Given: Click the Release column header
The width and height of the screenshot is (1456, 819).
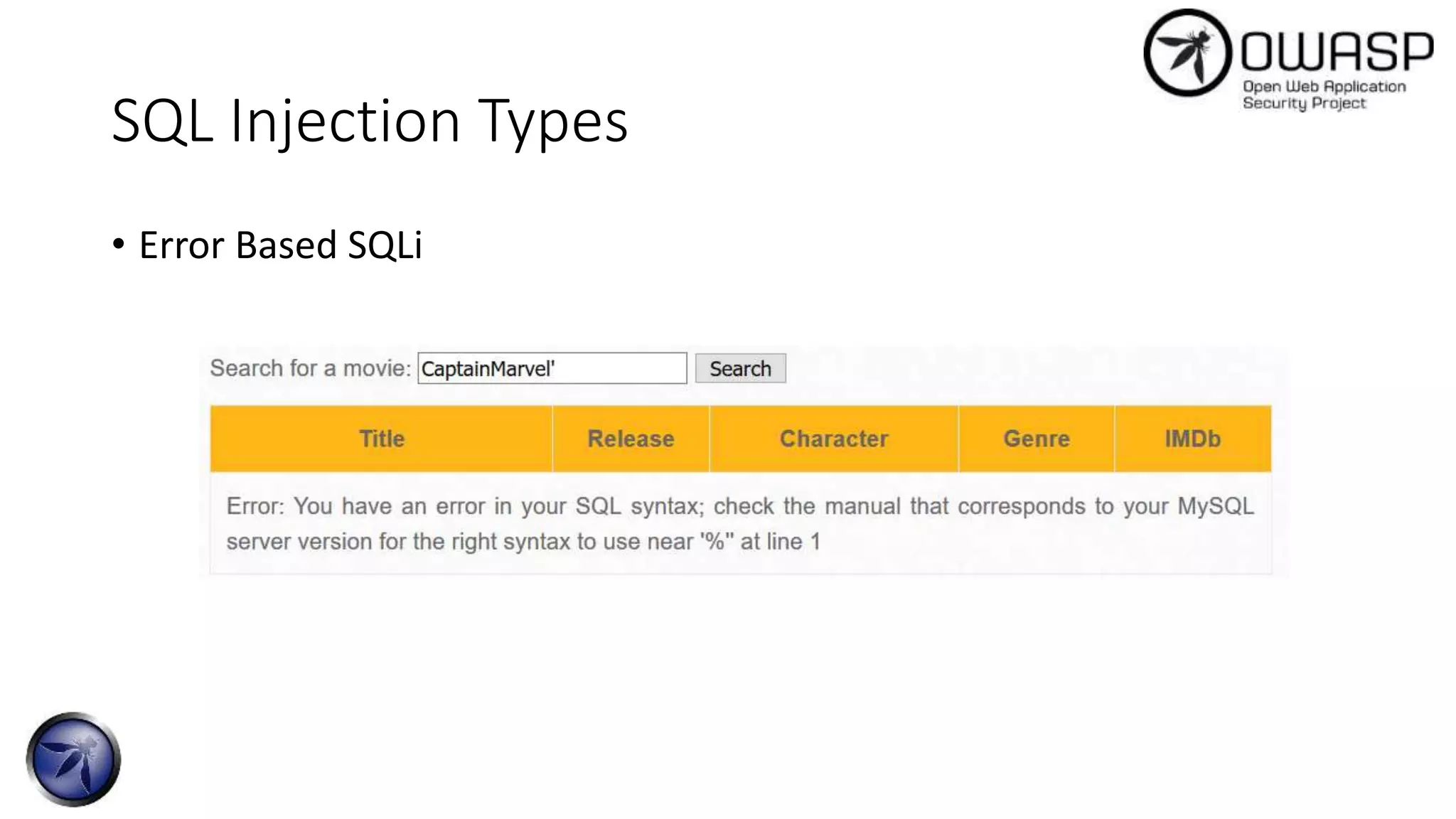Looking at the screenshot, I should click(631, 439).
